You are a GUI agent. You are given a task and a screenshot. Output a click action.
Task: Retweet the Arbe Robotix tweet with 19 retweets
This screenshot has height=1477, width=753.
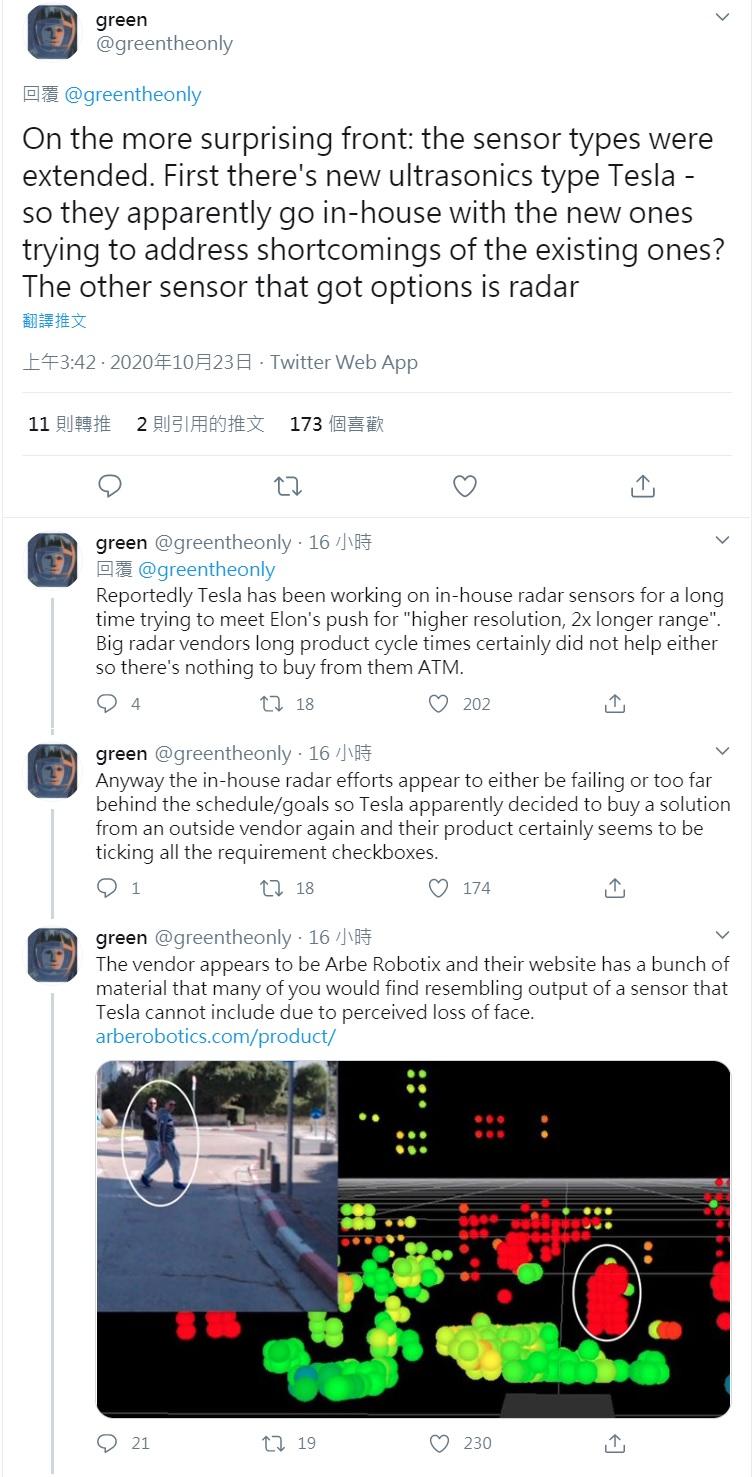(272, 1443)
